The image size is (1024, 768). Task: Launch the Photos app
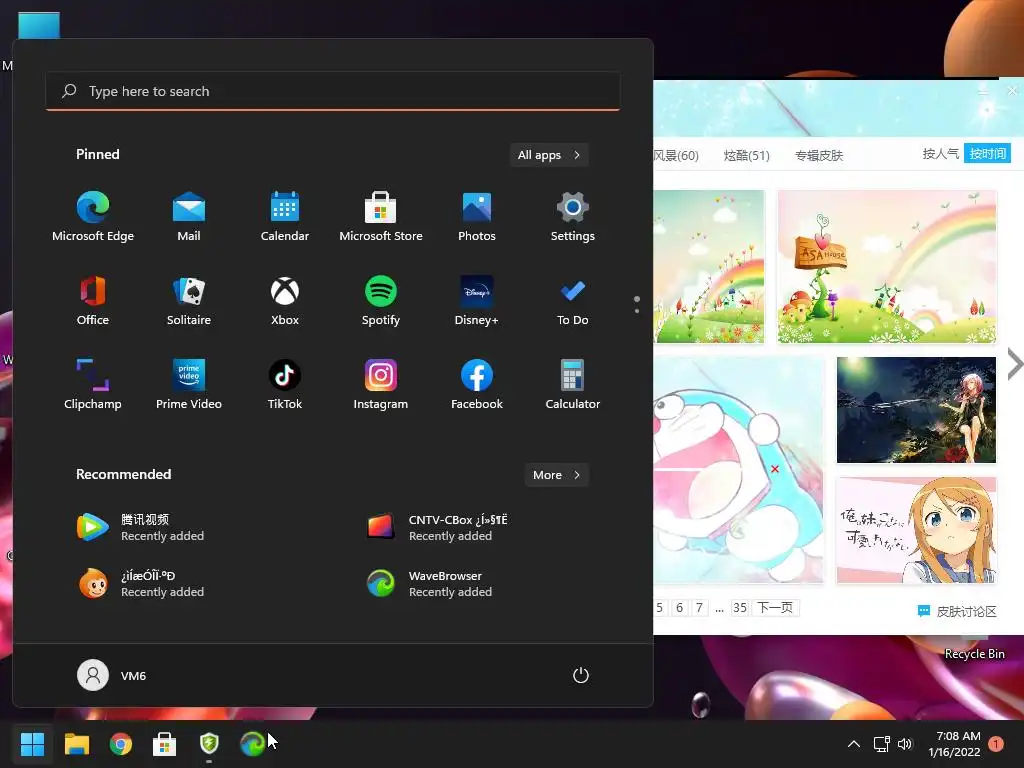point(477,217)
